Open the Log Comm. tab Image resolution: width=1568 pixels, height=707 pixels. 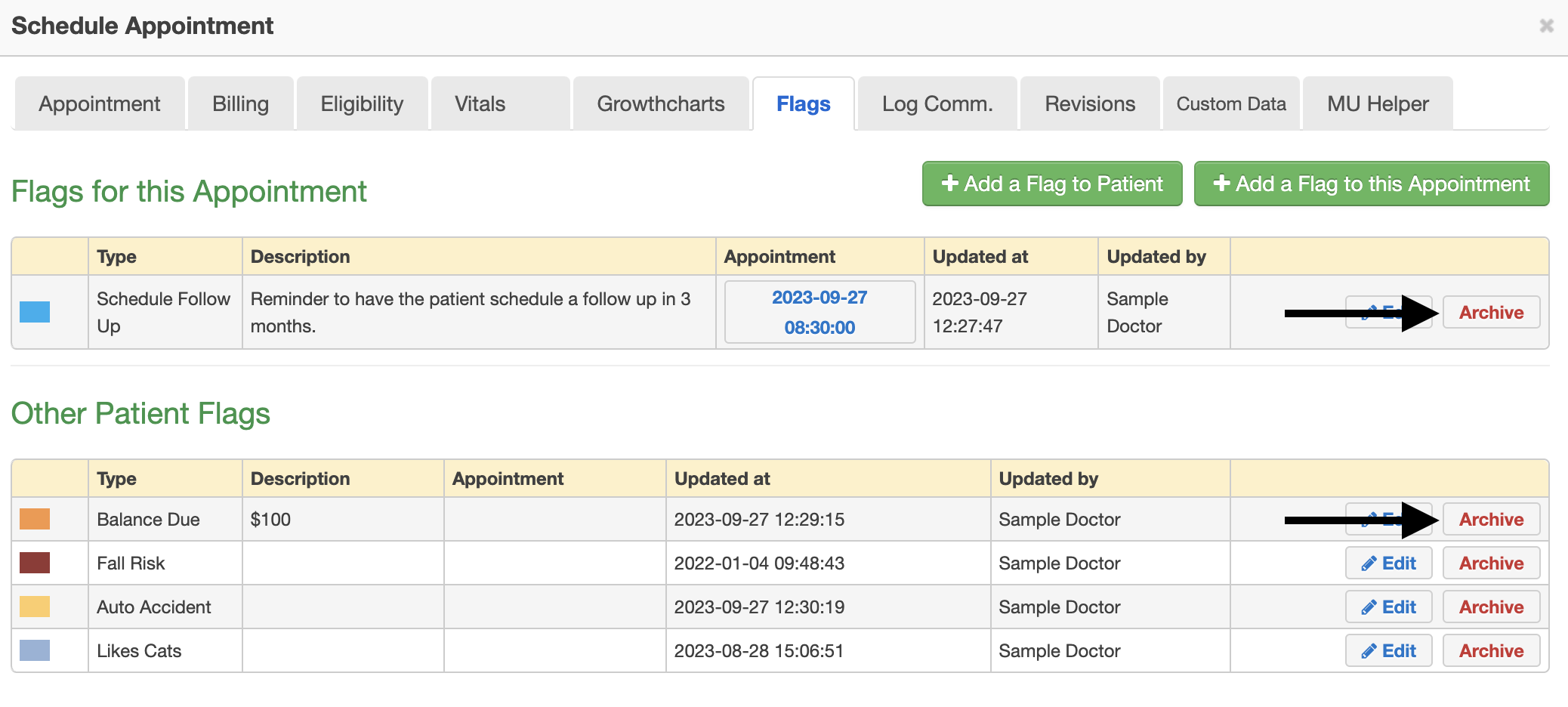pos(937,103)
